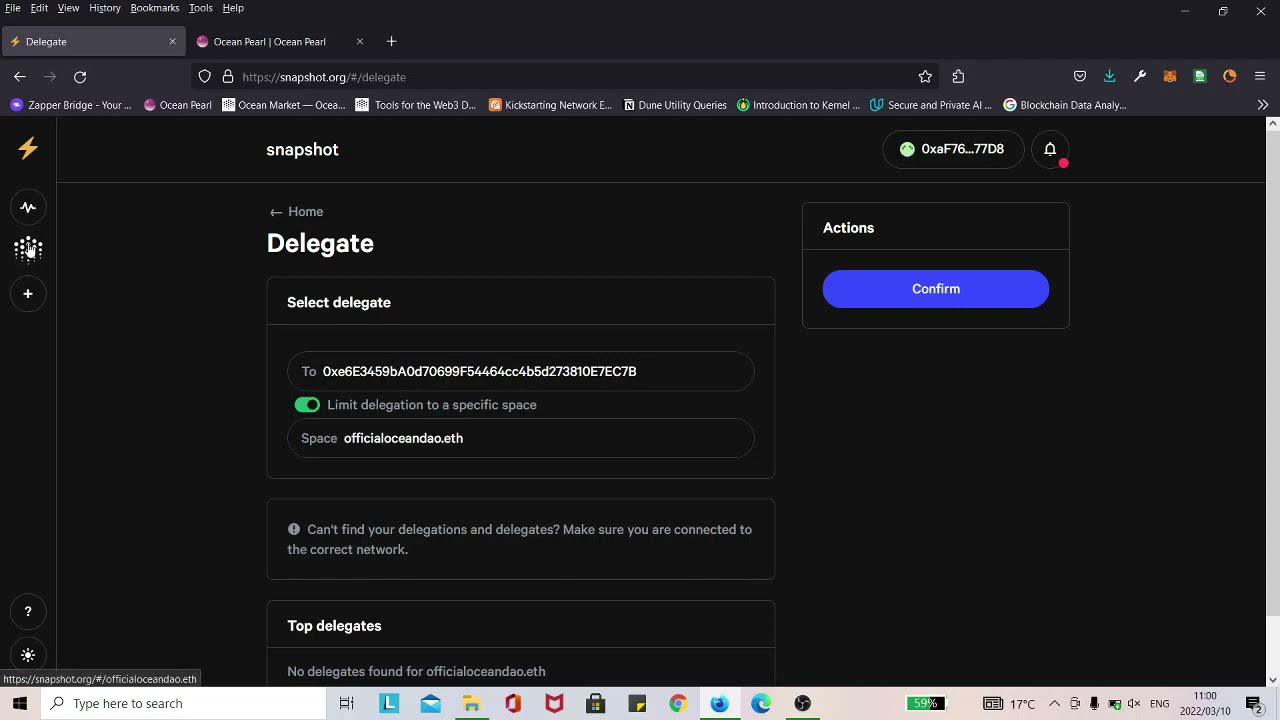Open the Mail app from the taskbar
The height and width of the screenshot is (720, 1280).
430,703
